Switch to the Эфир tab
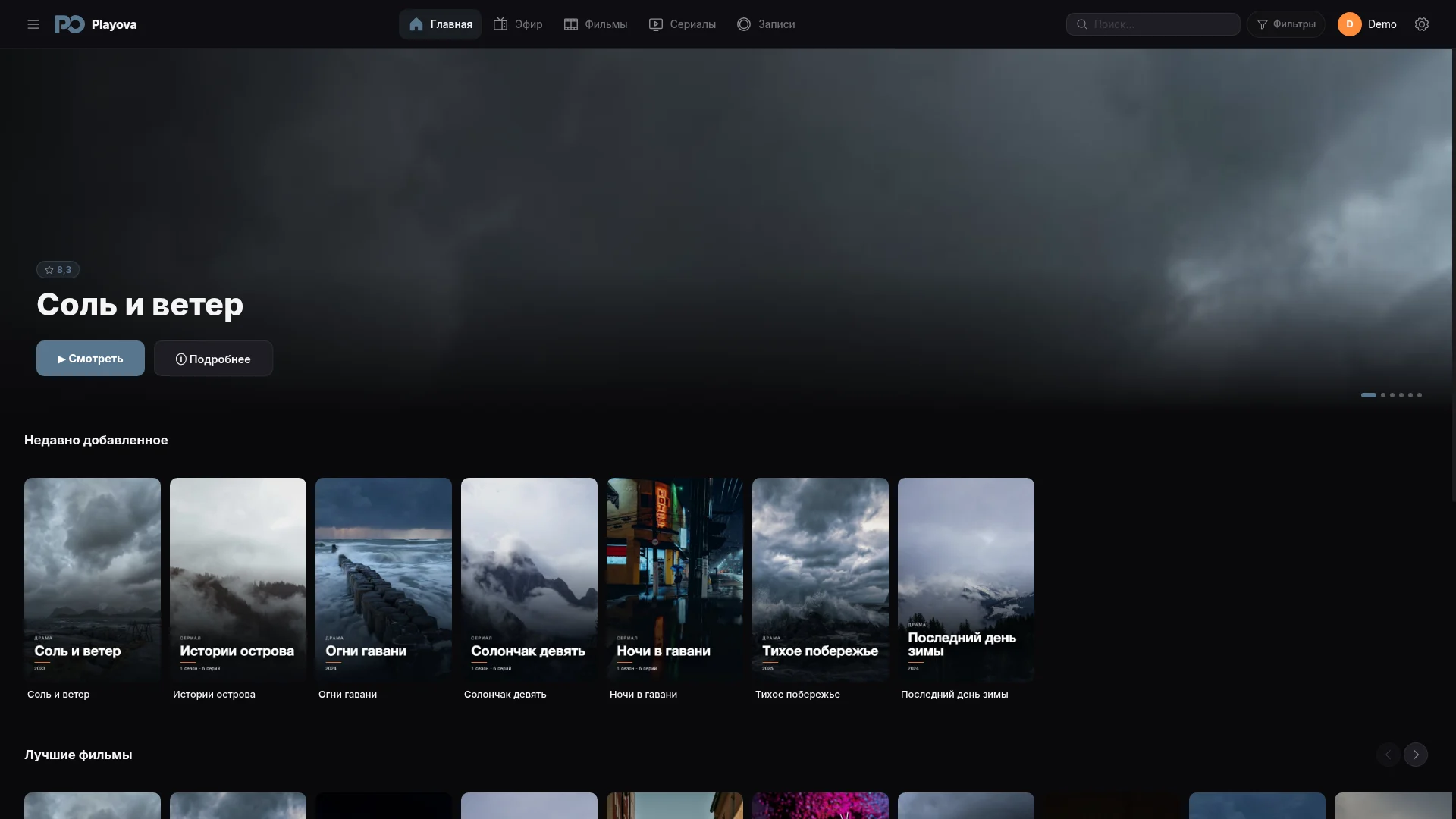Viewport: 1456px width, 819px height. click(518, 24)
